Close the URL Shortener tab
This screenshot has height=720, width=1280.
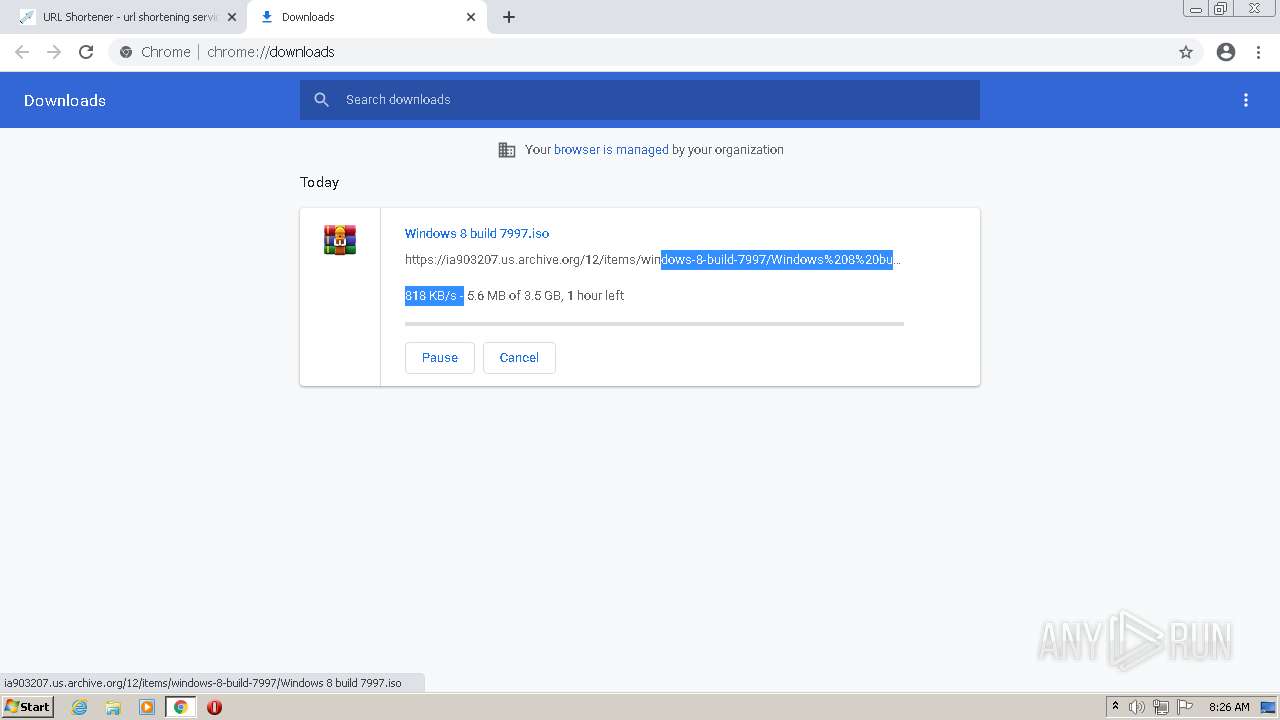point(232,17)
